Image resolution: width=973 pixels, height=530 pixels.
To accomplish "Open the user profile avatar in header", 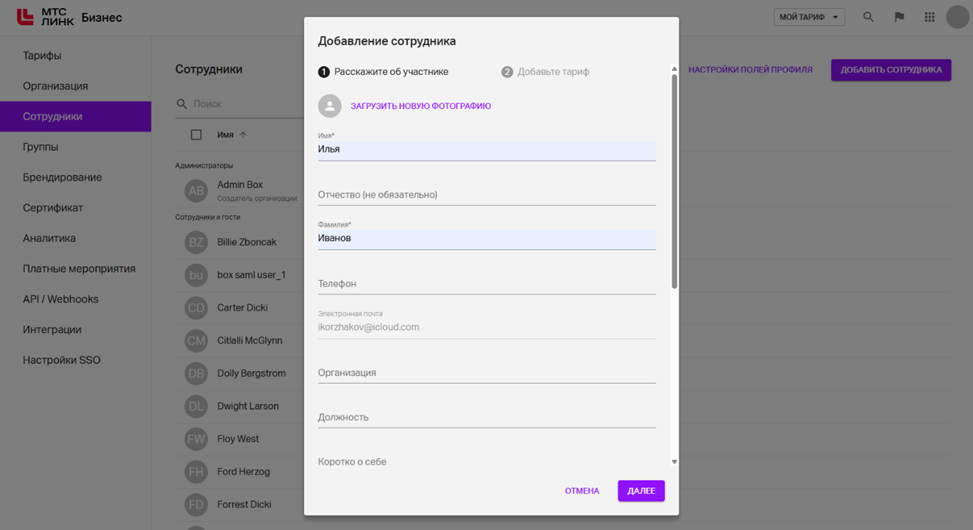I will (x=957, y=17).
